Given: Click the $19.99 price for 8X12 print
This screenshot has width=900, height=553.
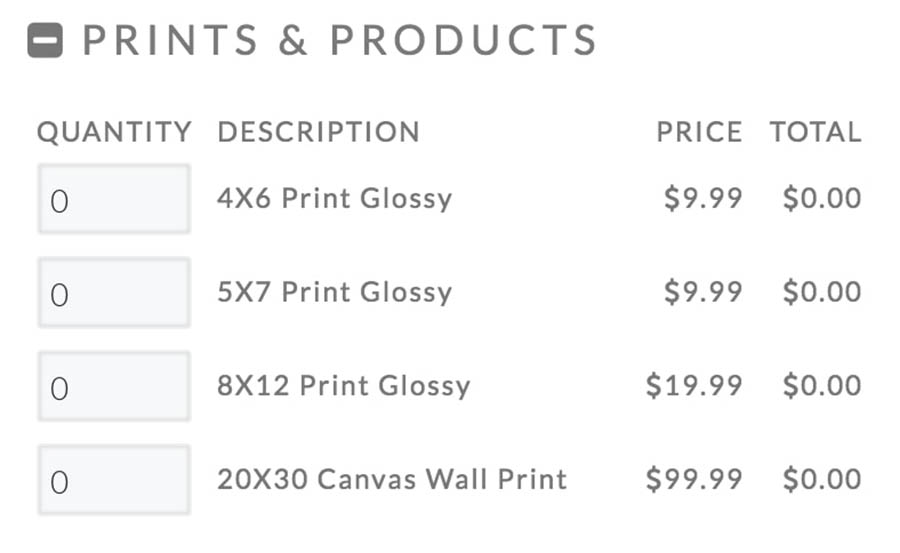Looking at the screenshot, I should point(694,386).
